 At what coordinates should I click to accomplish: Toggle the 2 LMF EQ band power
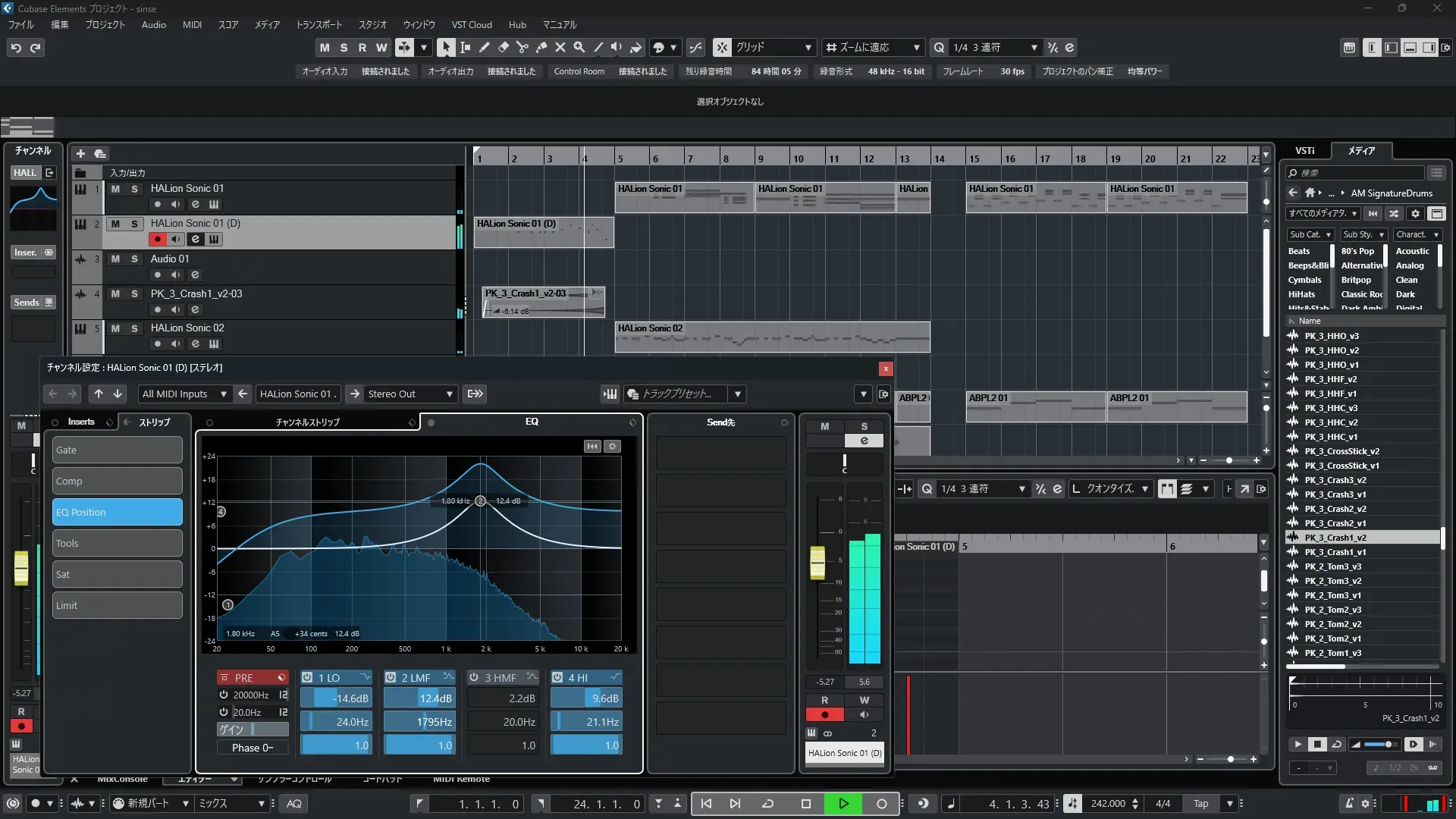point(391,677)
